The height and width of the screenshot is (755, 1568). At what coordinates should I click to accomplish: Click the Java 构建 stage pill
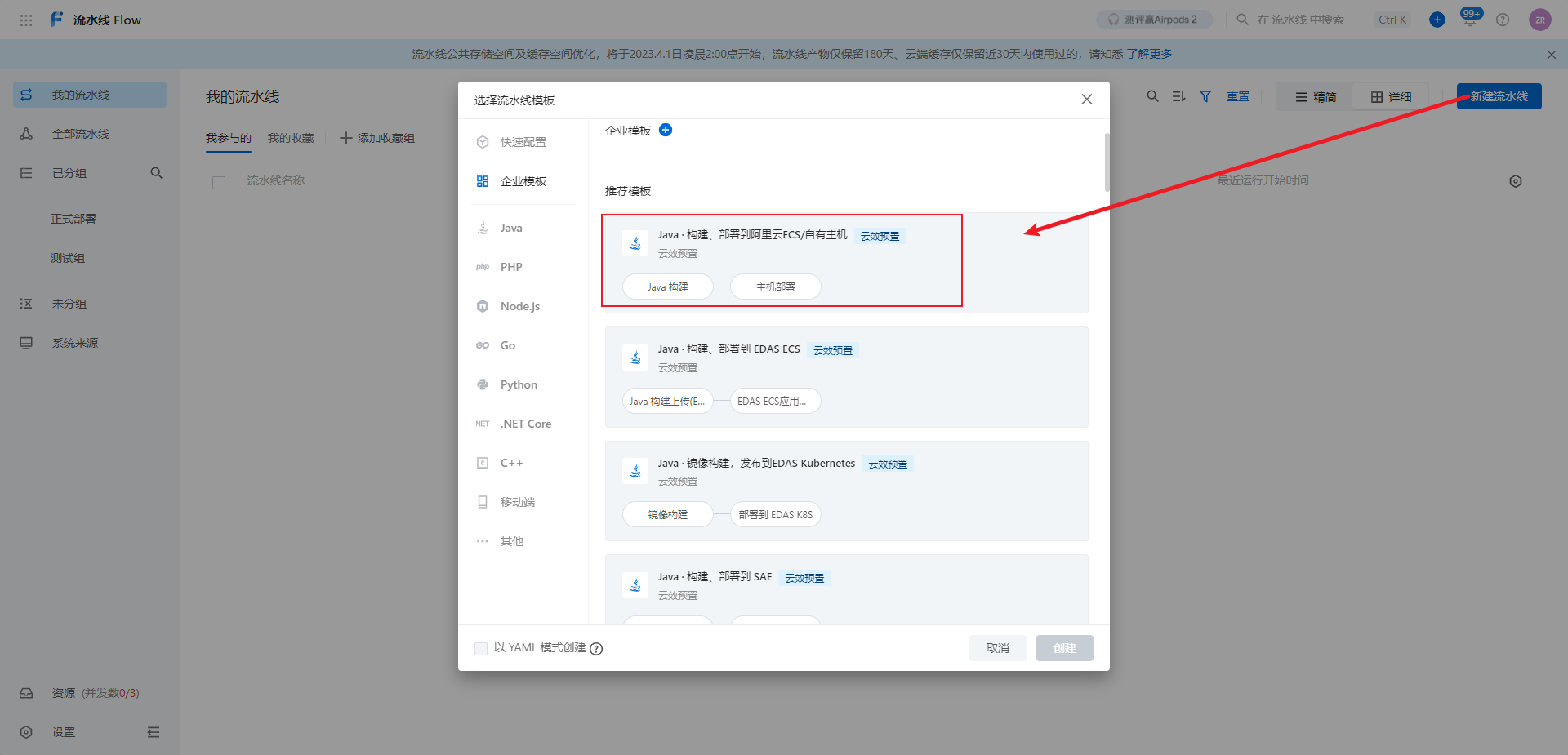(668, 287)
